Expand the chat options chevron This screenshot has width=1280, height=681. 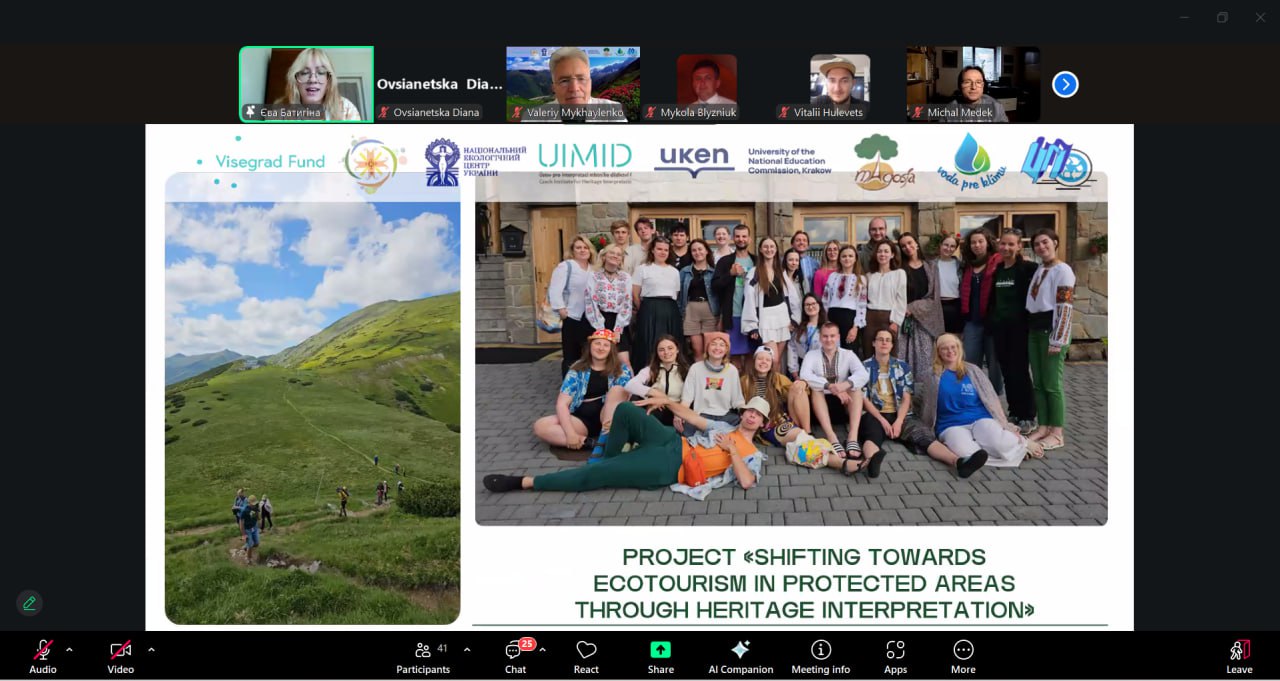pos(542,650)
